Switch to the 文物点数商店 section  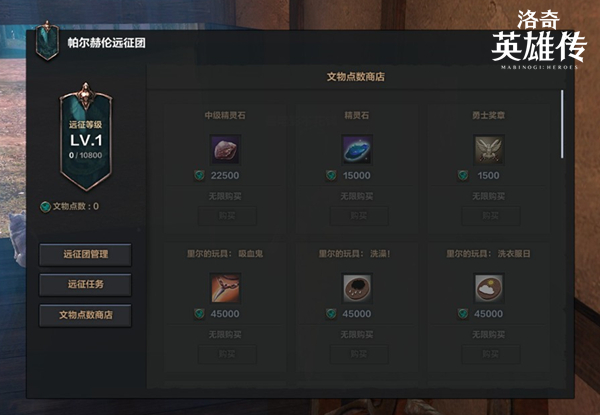click(85, 315)
